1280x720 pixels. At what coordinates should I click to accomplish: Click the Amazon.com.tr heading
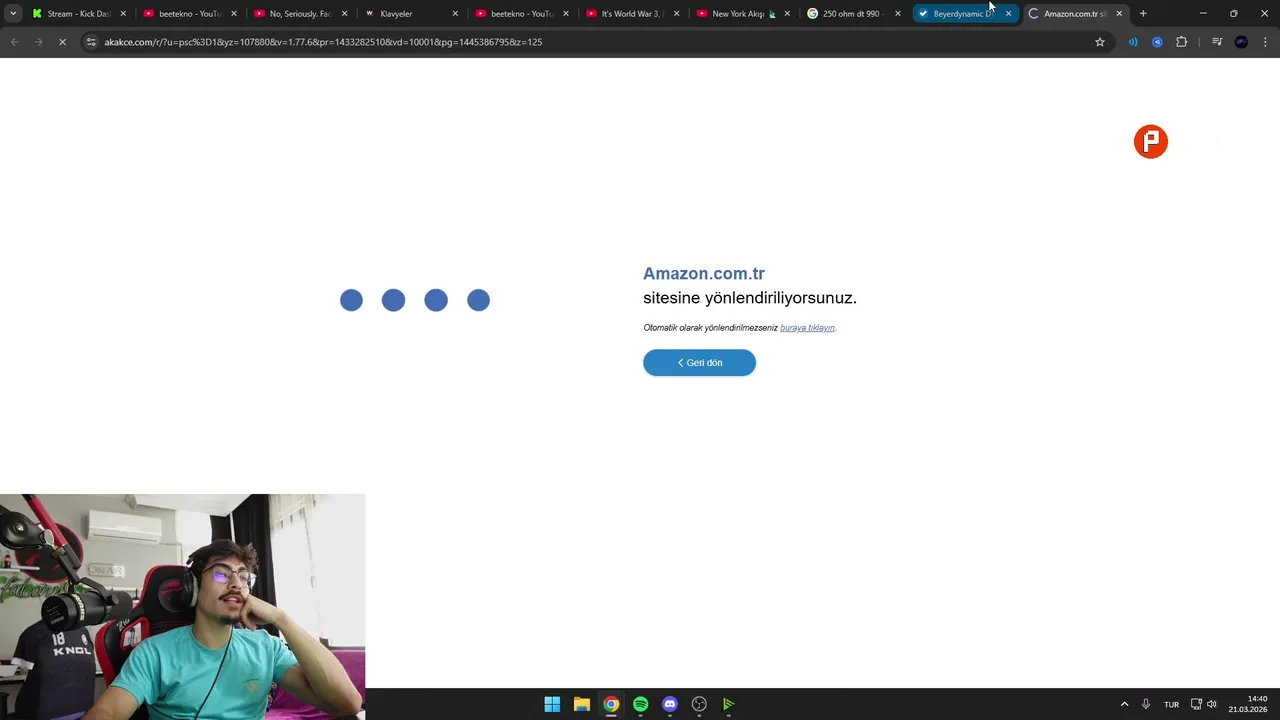tap(704, 273)
